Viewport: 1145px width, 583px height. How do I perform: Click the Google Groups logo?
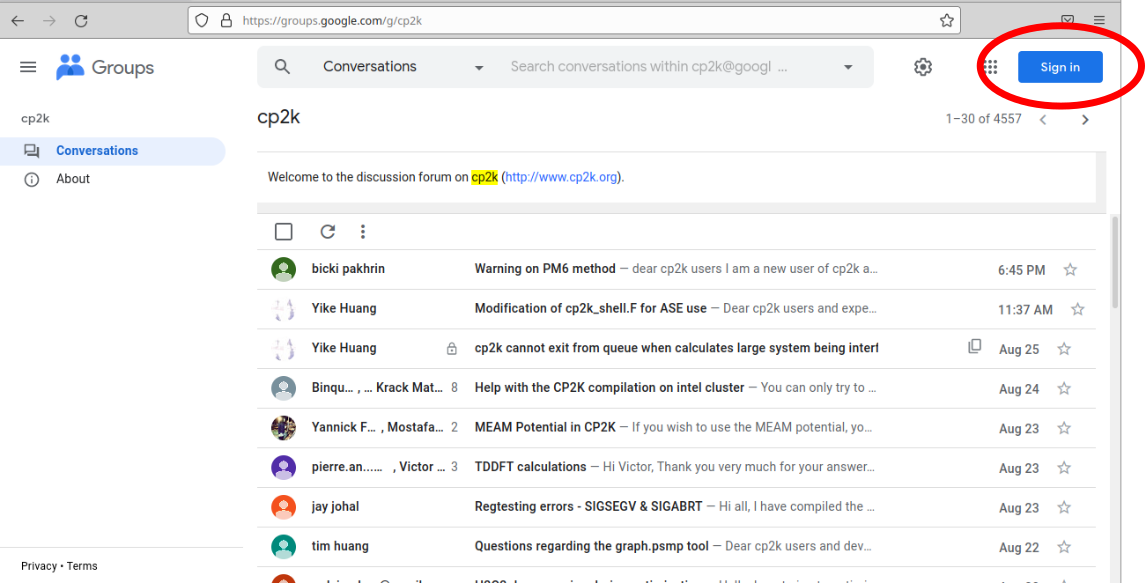[104, 67]
